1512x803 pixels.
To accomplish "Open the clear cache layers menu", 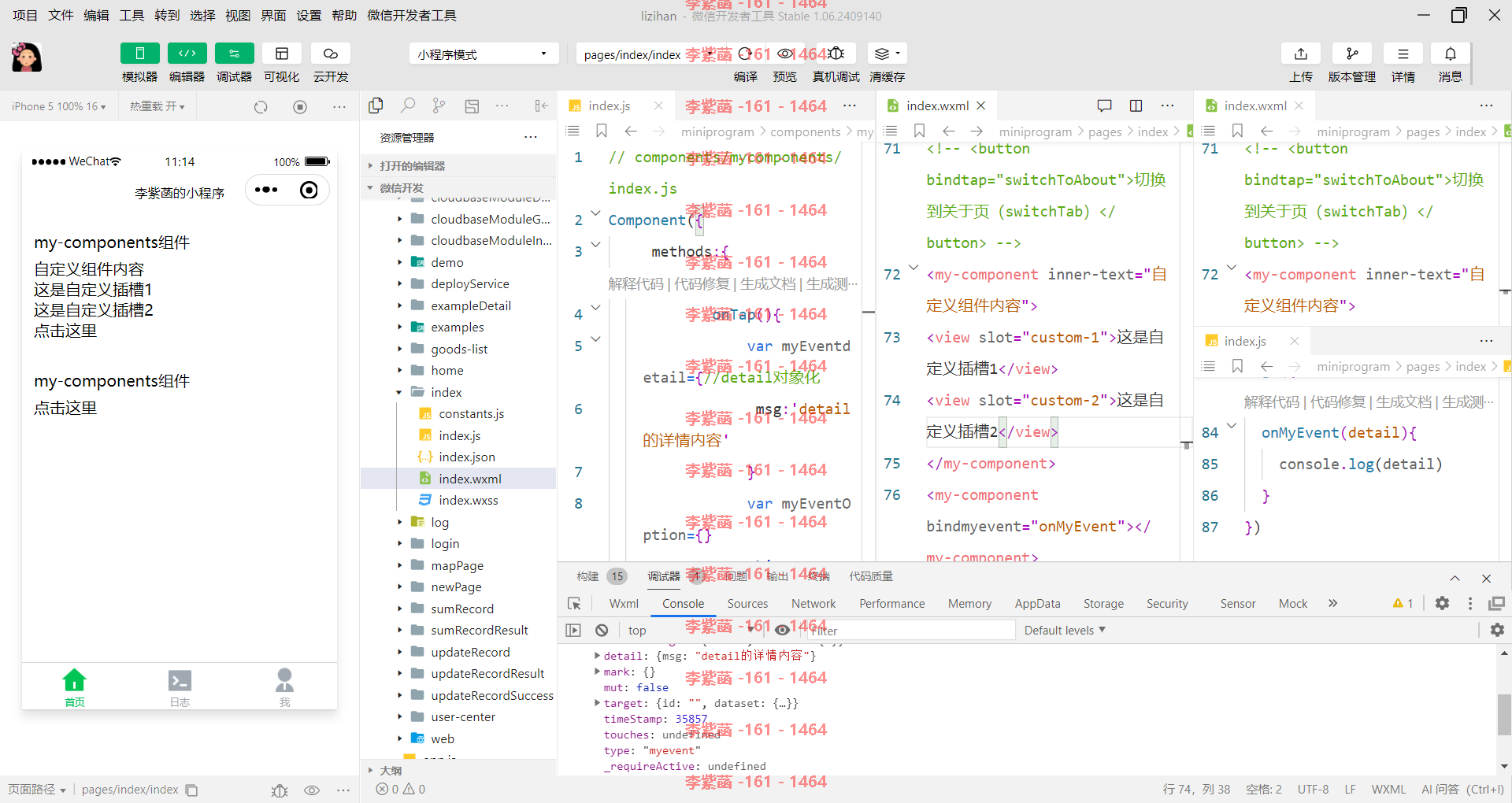I will 887,54.
